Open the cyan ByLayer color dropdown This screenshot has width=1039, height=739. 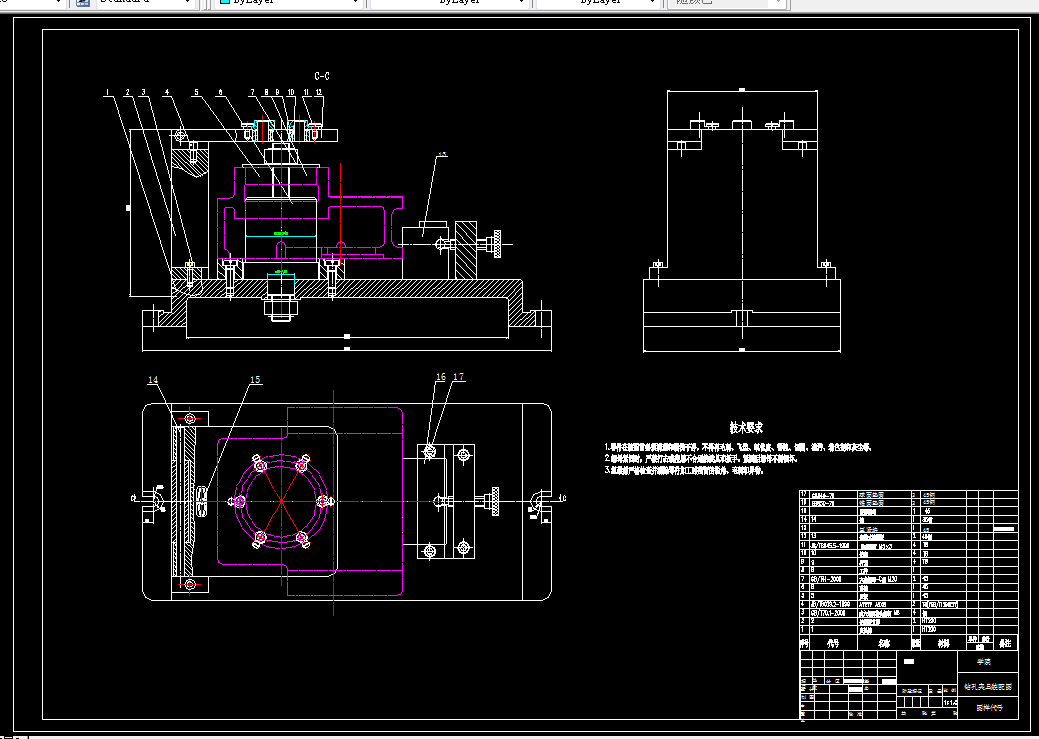(289, 3)
